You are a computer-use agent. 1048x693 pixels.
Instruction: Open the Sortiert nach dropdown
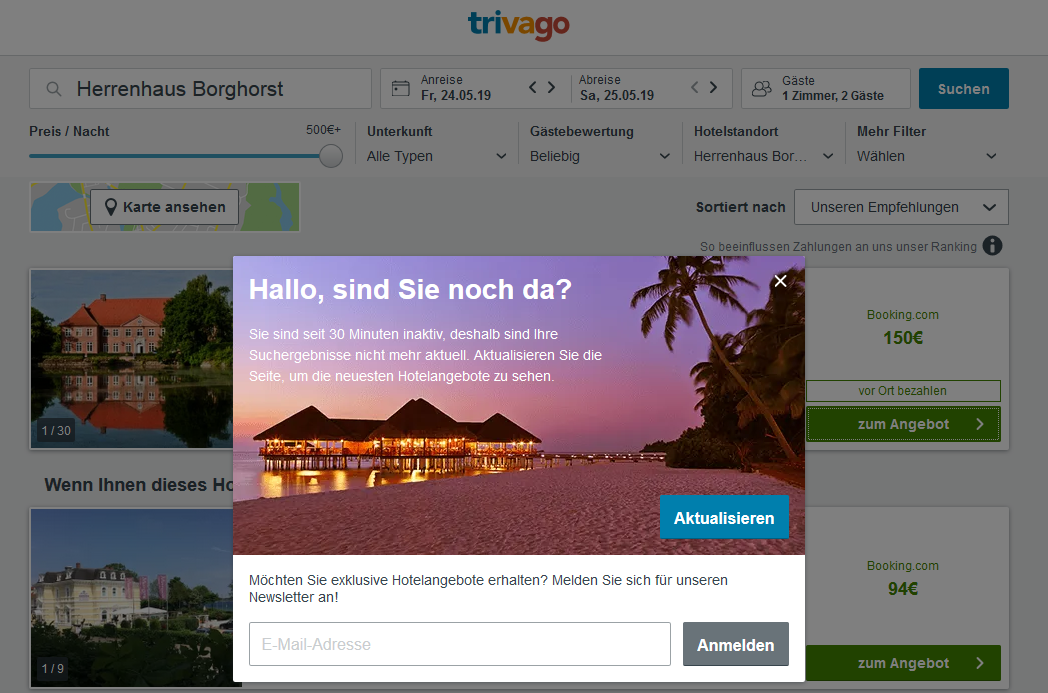point(901,207)
